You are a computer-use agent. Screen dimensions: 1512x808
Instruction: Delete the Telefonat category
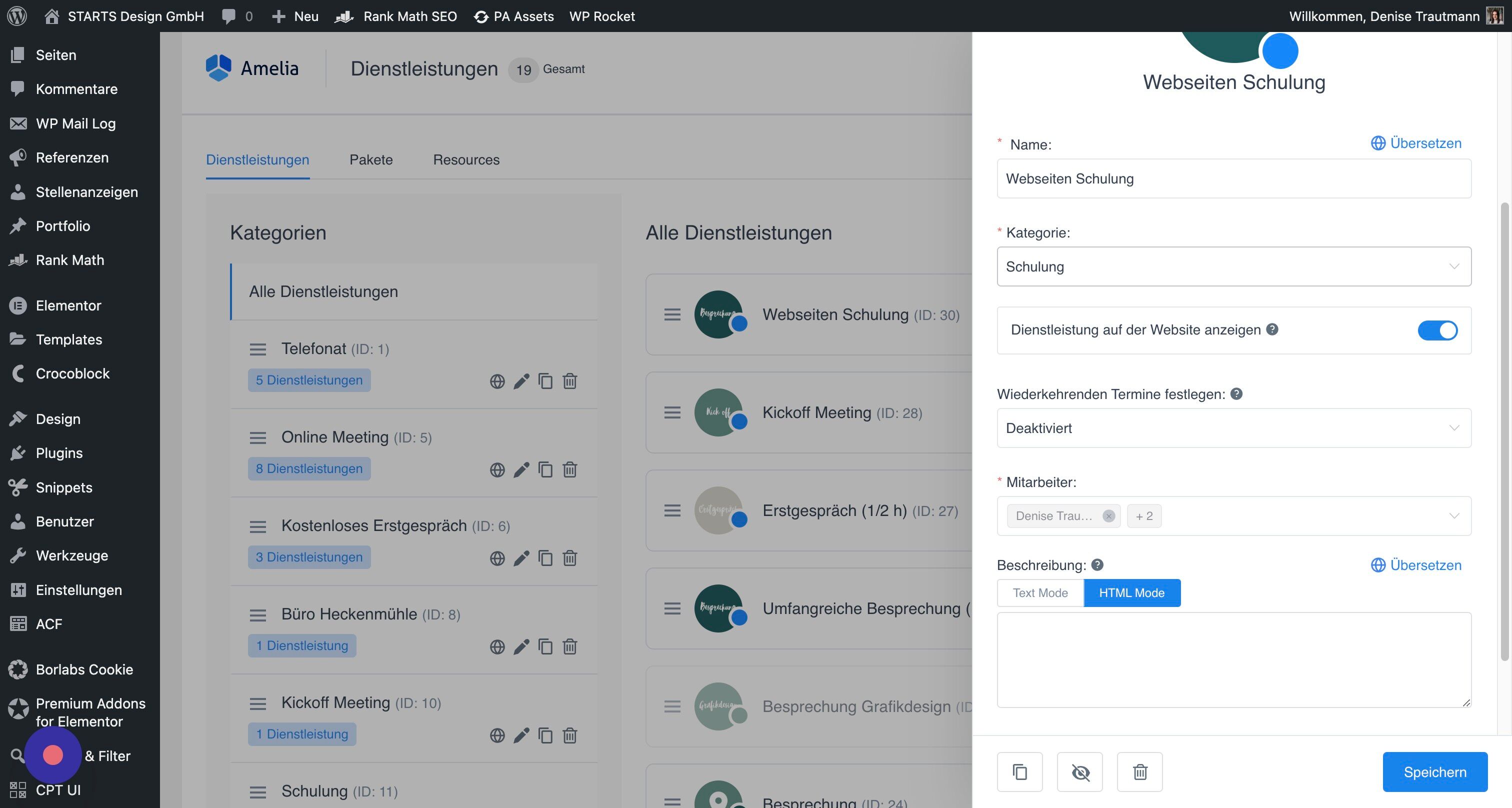click(x=569, y=381)
